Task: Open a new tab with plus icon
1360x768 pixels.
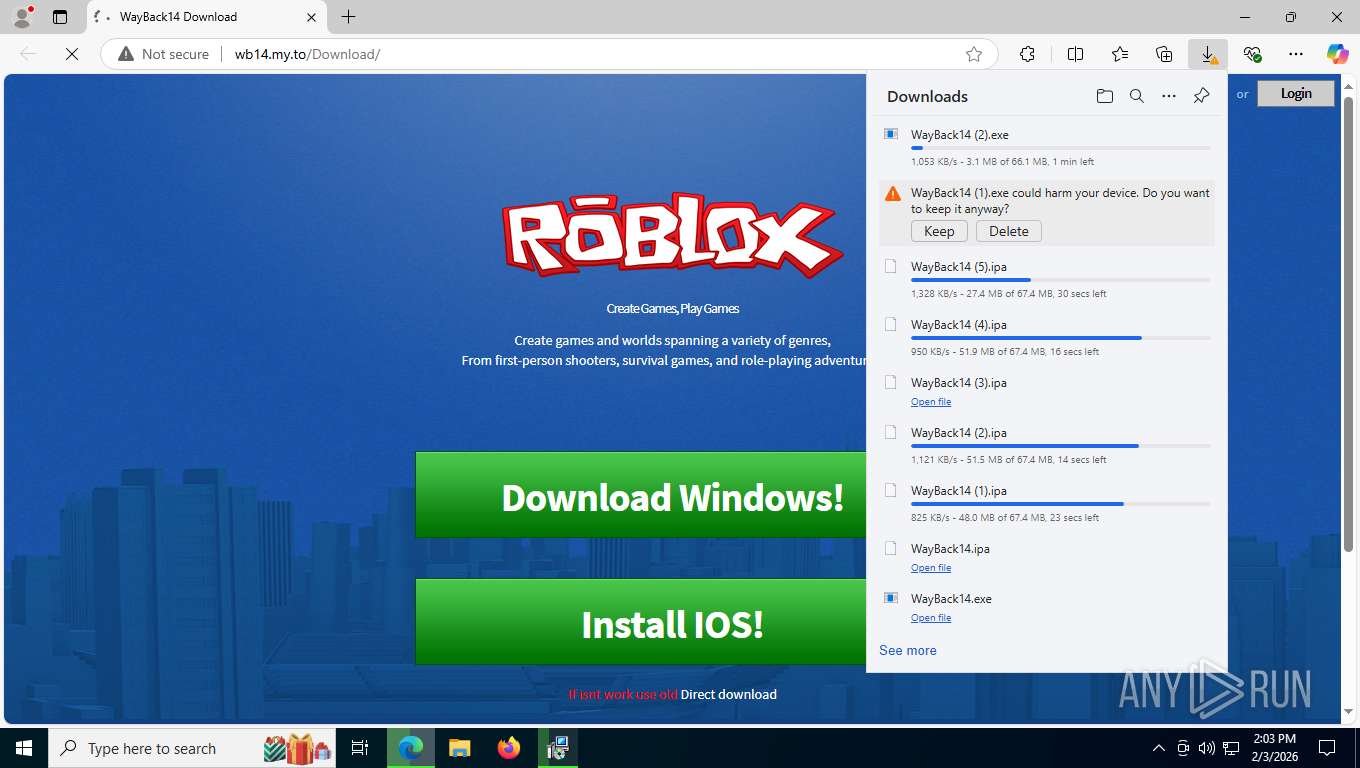Action: [x=348, y=17]
